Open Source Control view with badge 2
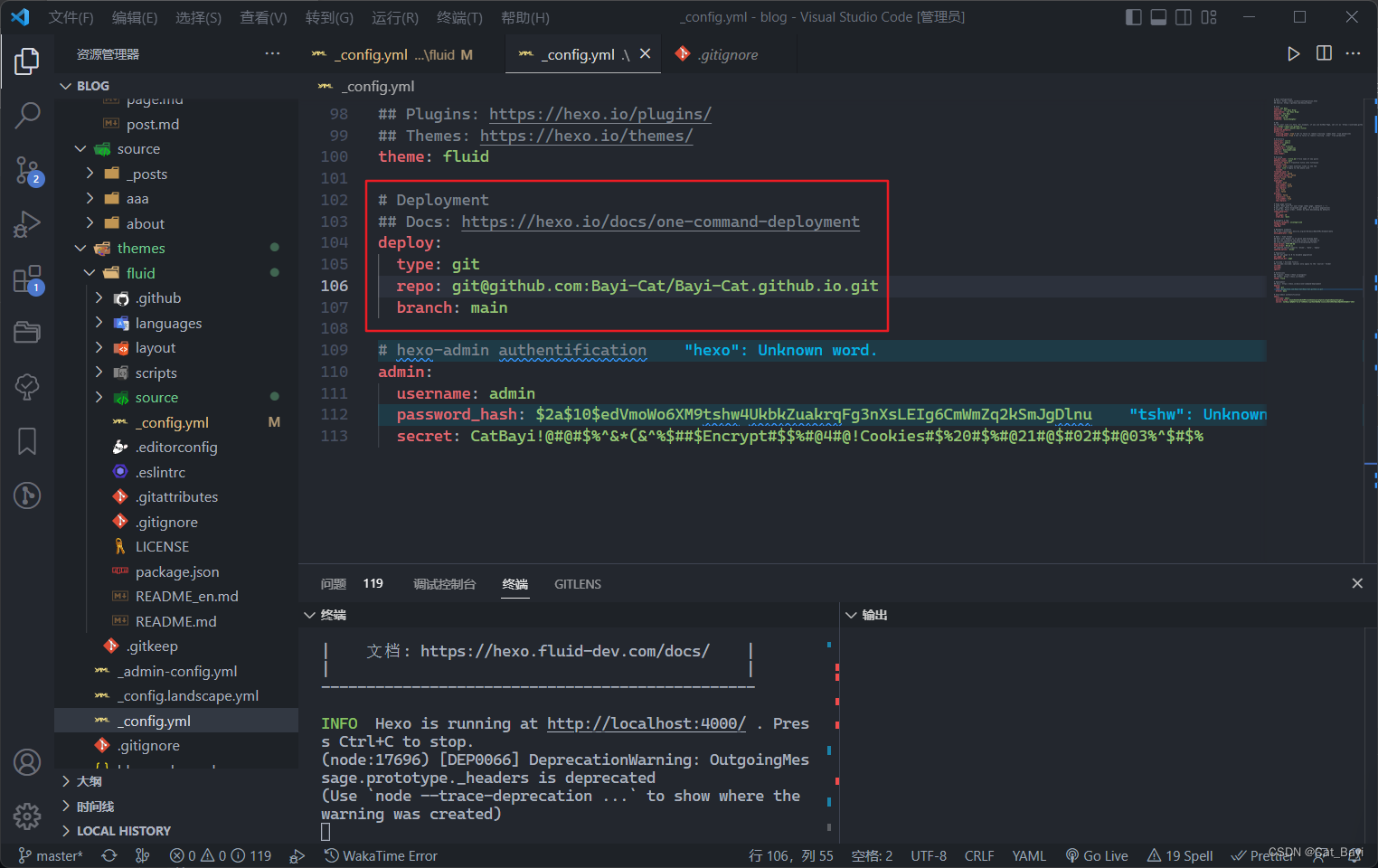This screenshot has width=1378, height=868. click(x=27, y=169)
